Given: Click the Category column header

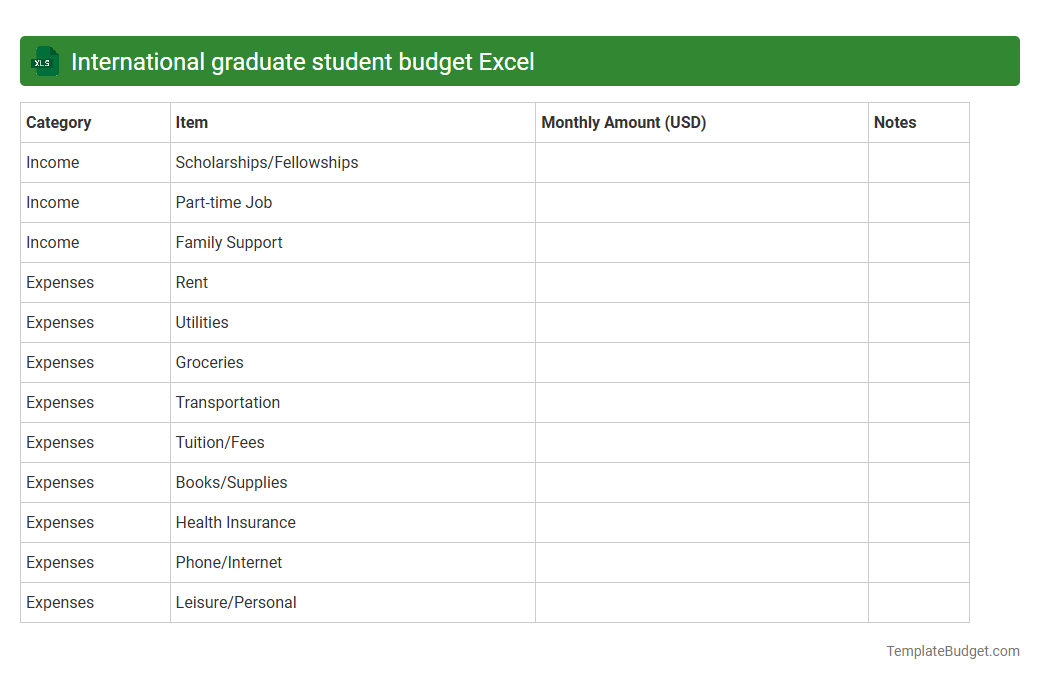Looking at the screenshot, I should click(x=58, y=122).
